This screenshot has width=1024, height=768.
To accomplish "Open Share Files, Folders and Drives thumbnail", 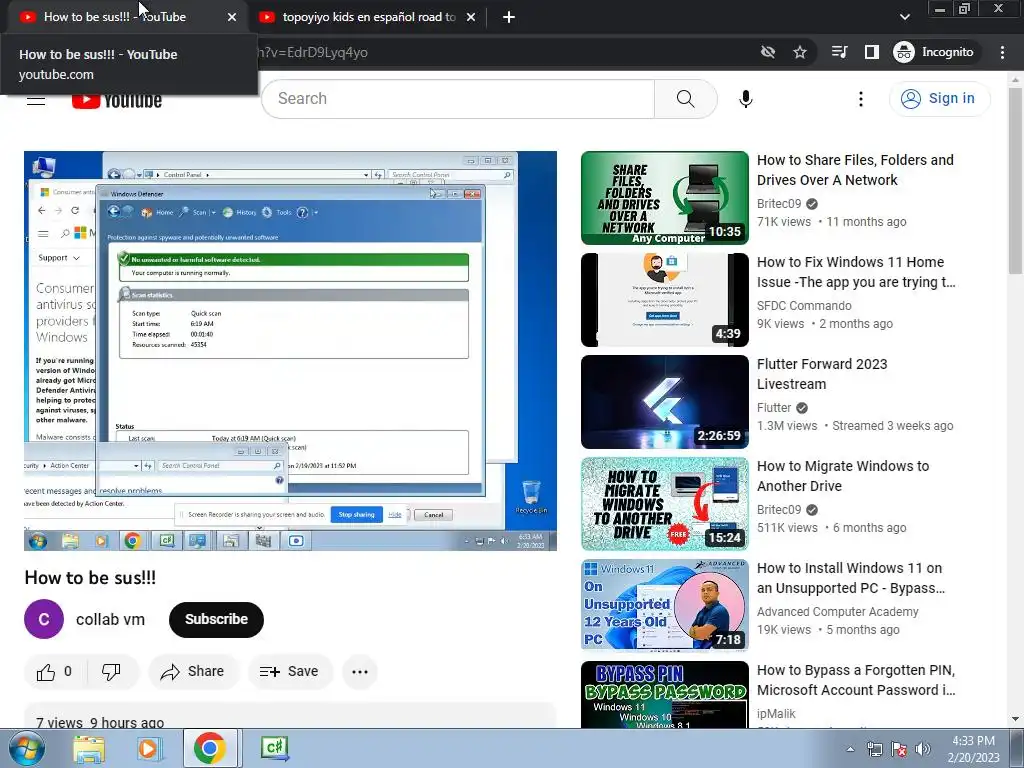I will pyautogui.click(x=665, y=198).
